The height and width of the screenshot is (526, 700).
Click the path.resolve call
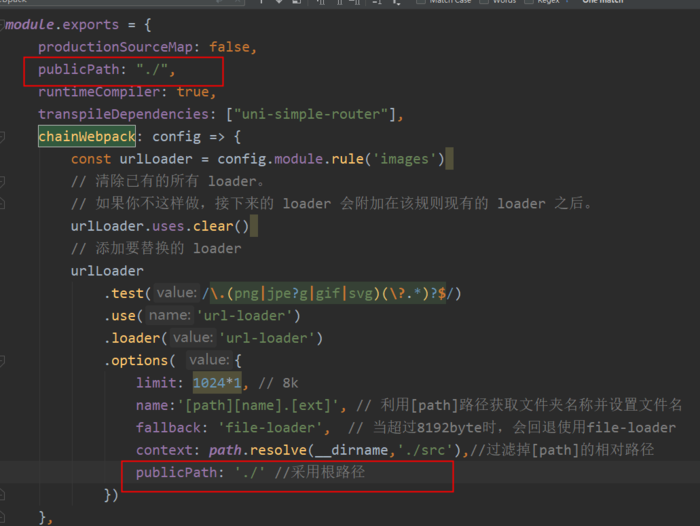point(258,450)
